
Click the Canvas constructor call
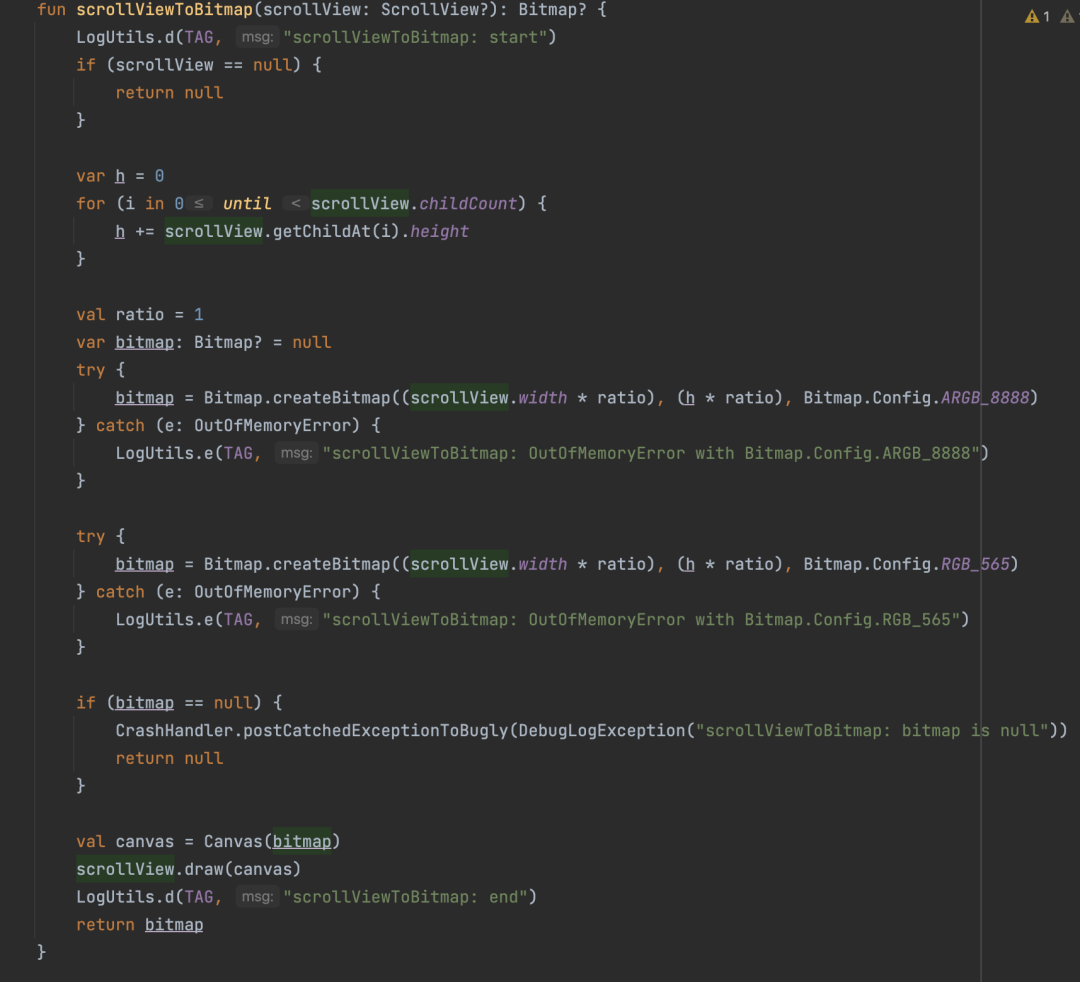click(233, 842)
